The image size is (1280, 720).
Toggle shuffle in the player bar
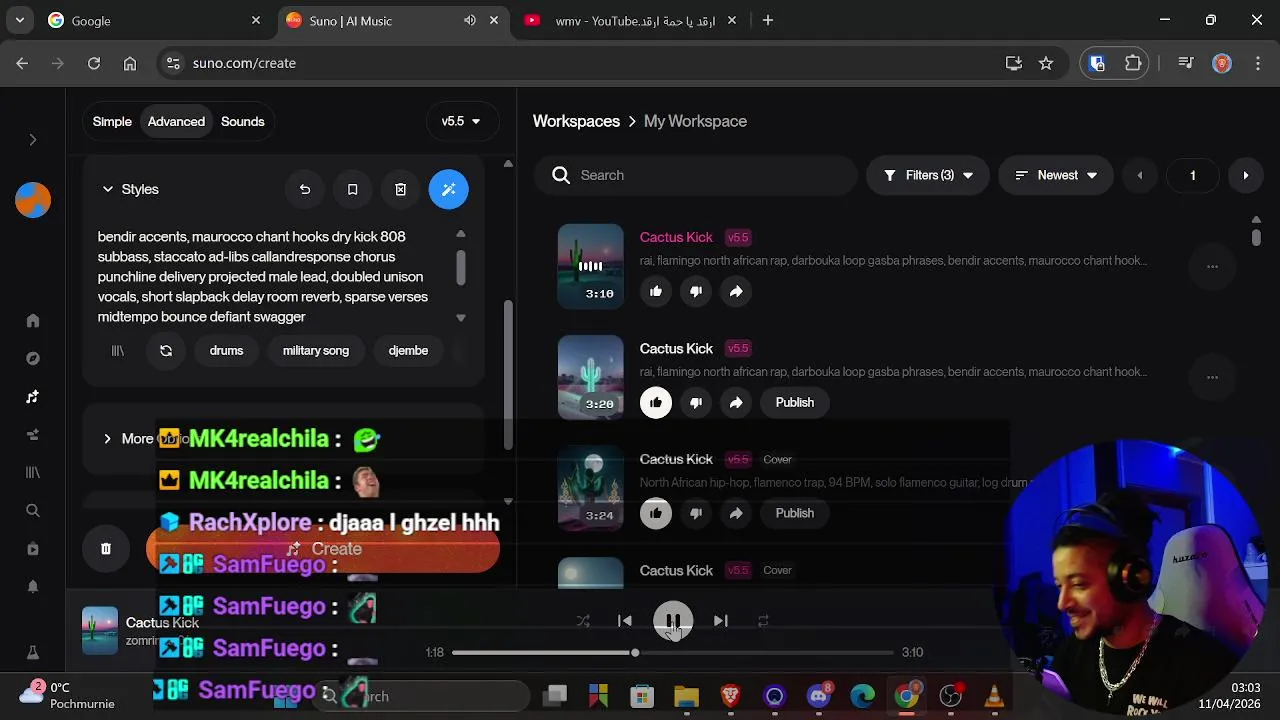(x=583, y=621)
